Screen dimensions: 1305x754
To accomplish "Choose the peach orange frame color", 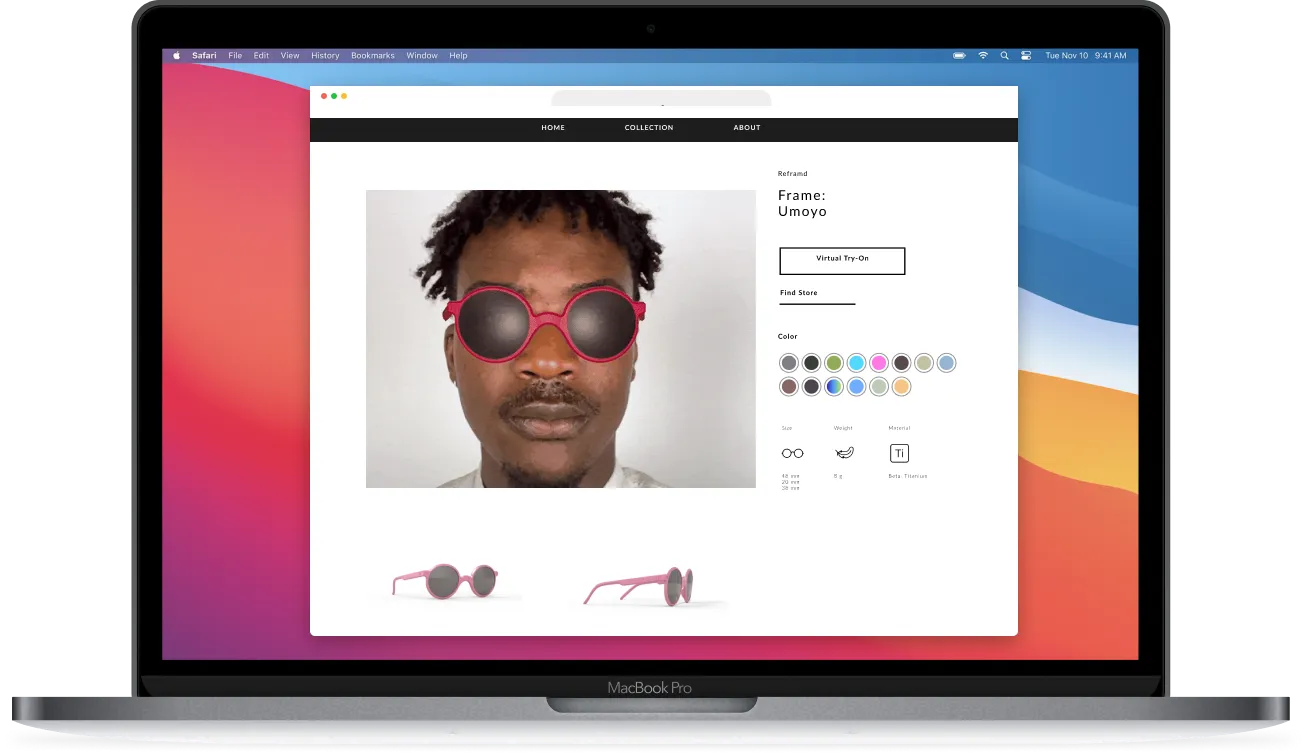I will click(901, 386).
